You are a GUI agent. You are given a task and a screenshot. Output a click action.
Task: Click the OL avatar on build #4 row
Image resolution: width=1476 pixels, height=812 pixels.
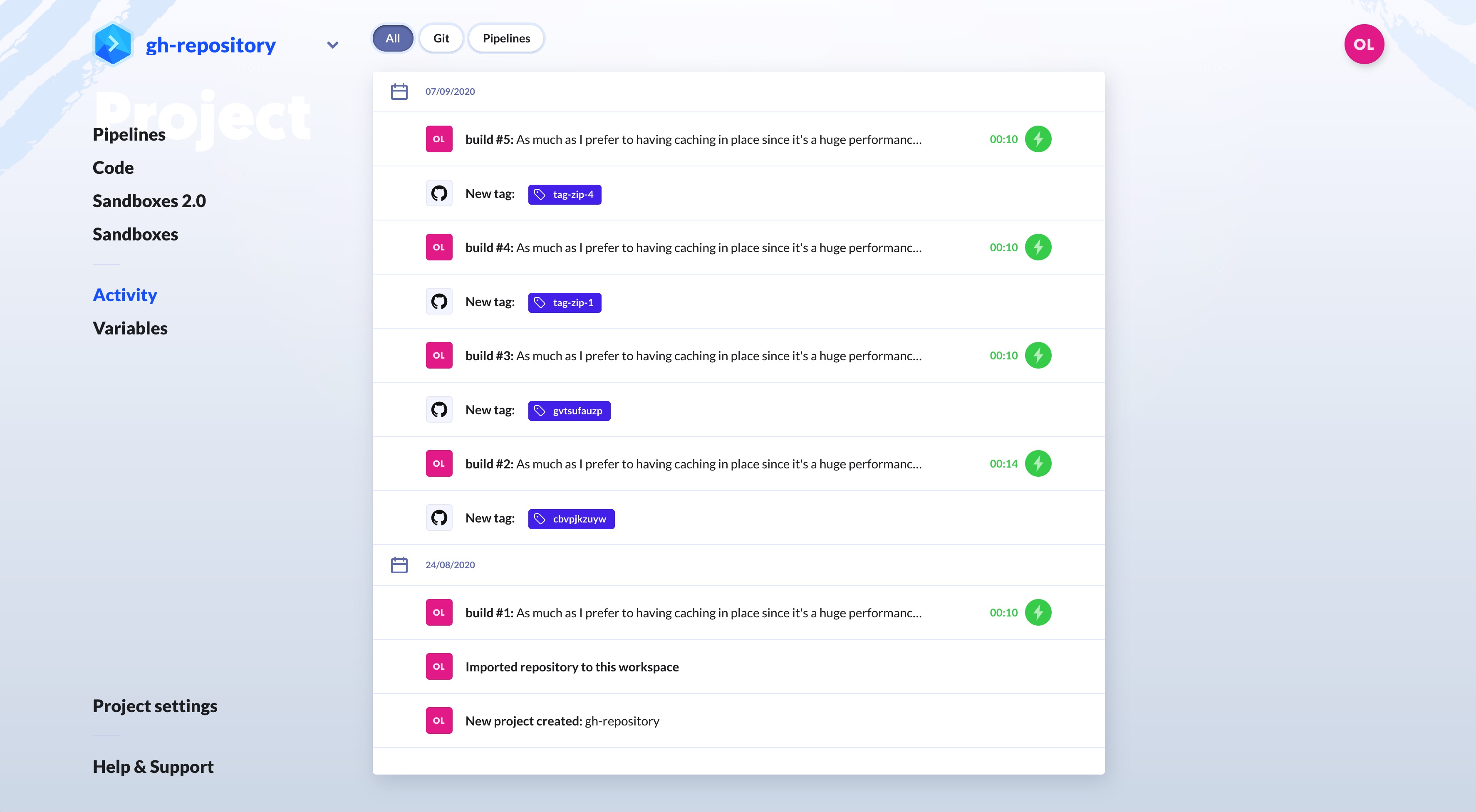(x=439, y=247)
